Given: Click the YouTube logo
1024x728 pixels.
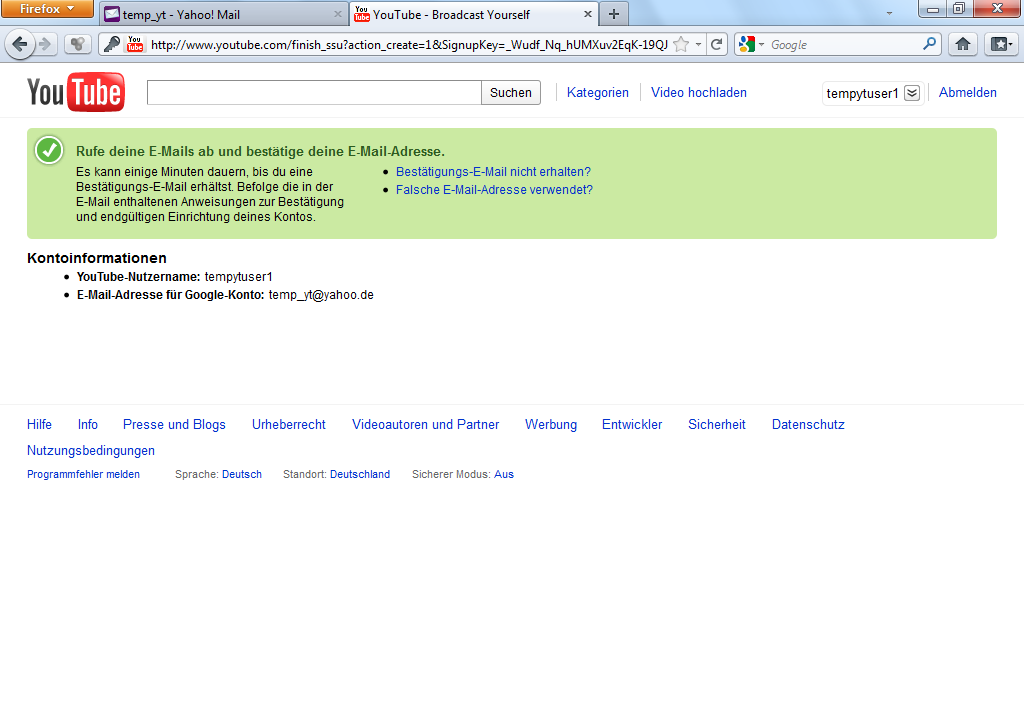Looking at the screenshot, I should (75, 91).
